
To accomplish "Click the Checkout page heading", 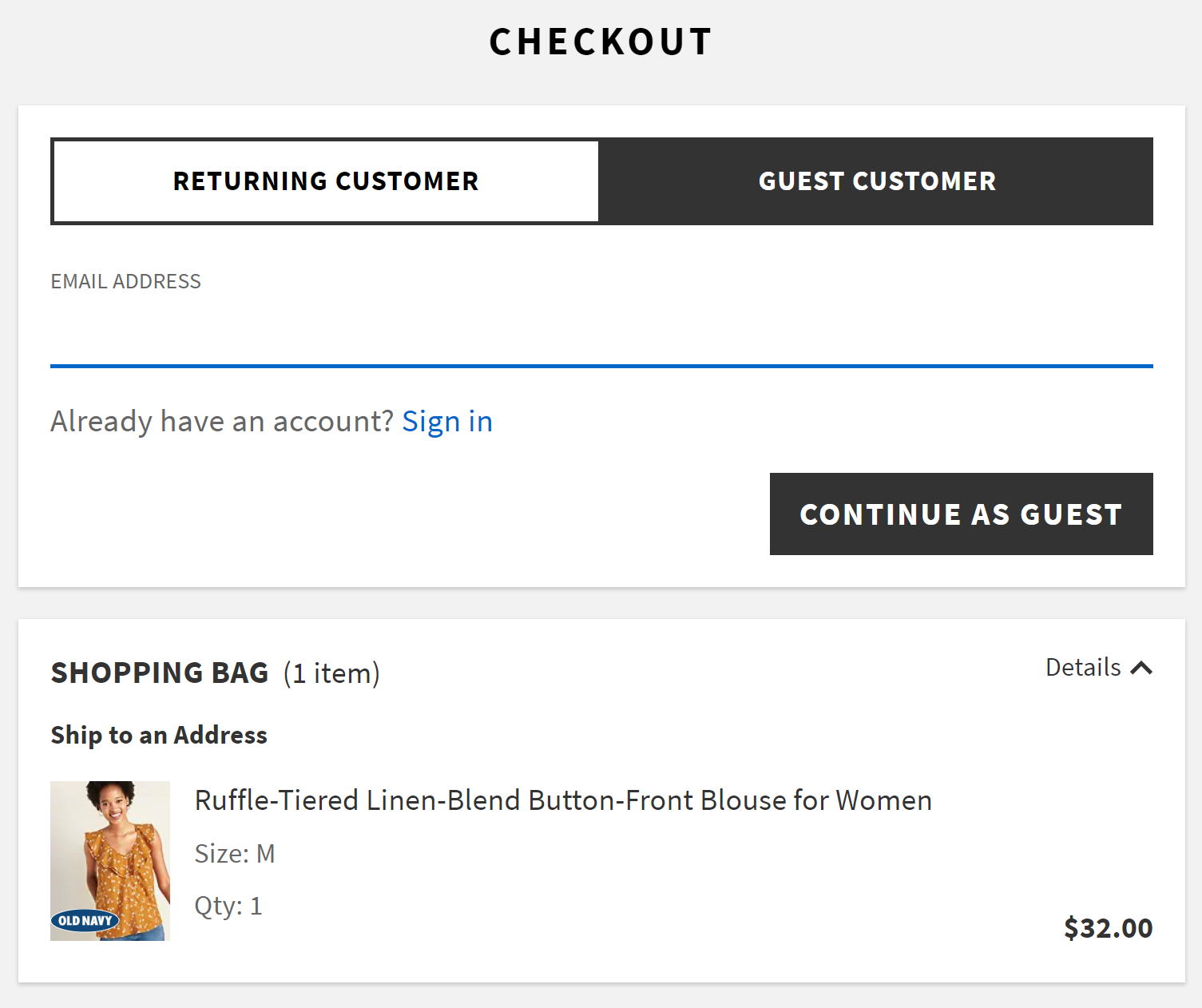I will (601, 42).
